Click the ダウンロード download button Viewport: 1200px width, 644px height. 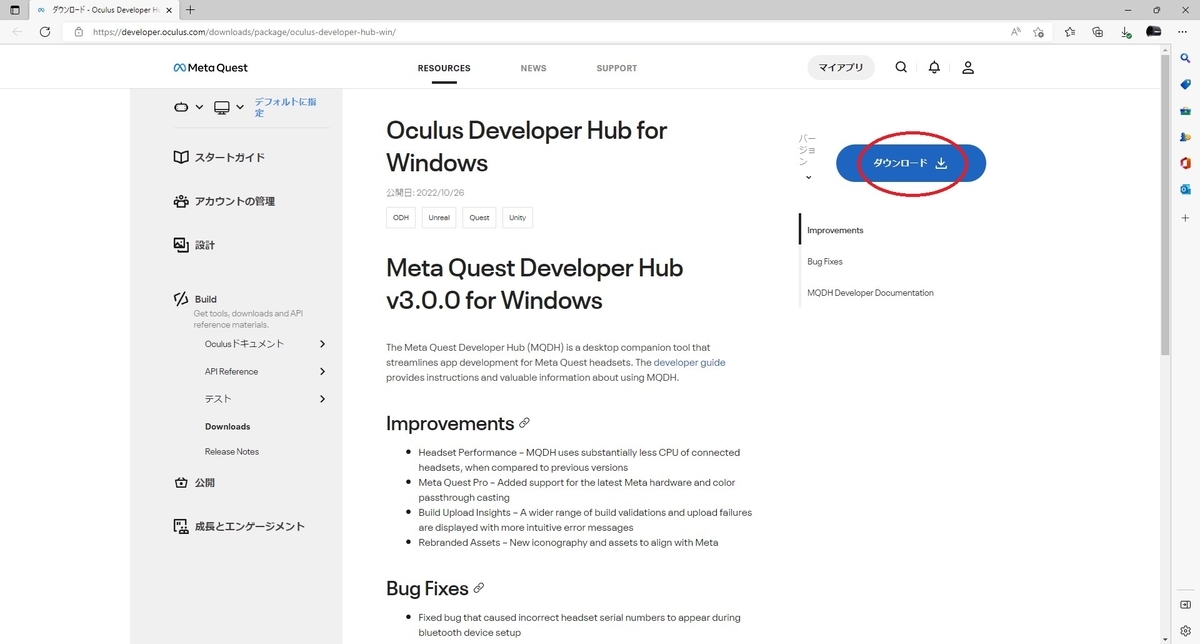(910, 161)
